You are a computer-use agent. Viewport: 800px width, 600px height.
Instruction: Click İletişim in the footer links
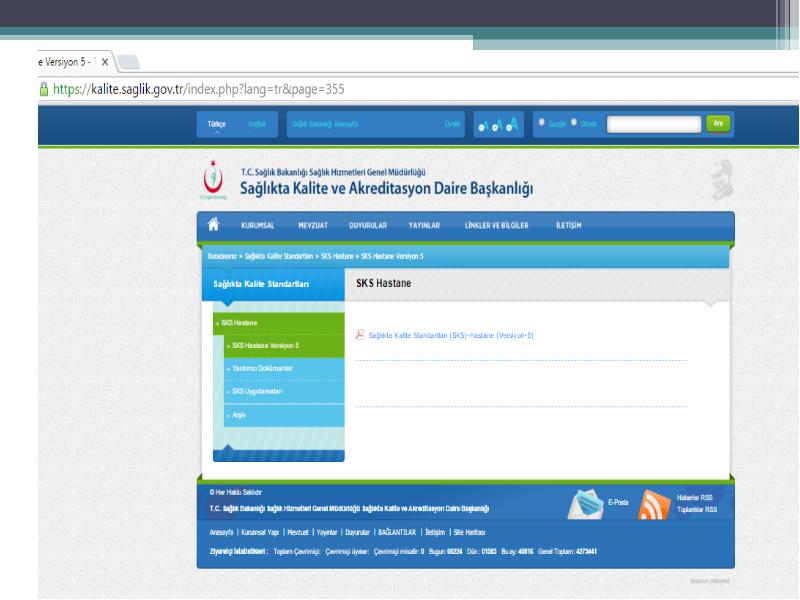pos(435,532)
